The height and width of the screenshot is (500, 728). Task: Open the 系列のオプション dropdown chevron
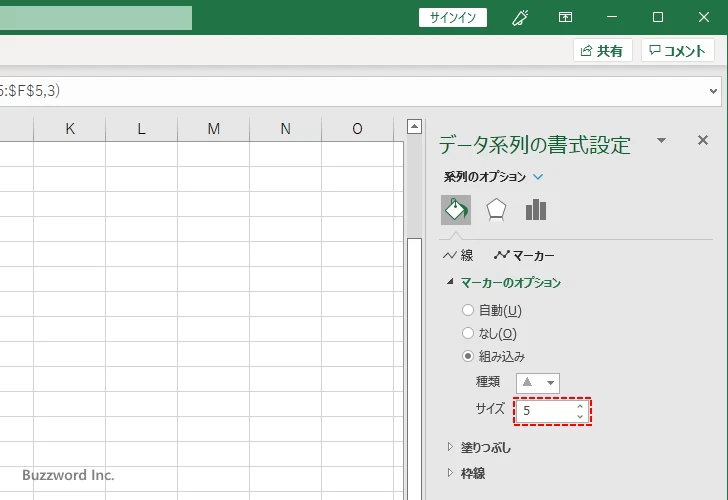(x=538, y=177)
